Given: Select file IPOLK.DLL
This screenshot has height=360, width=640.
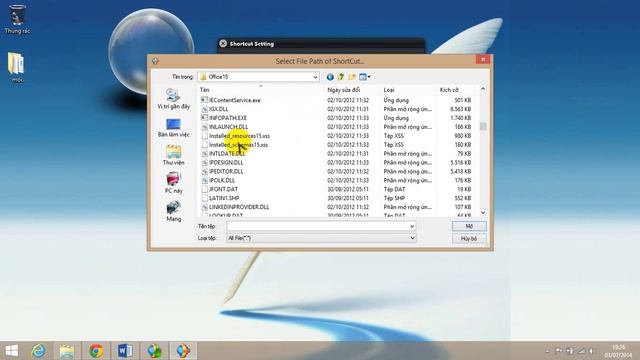Looking at the screenshot, I should 222,180.
